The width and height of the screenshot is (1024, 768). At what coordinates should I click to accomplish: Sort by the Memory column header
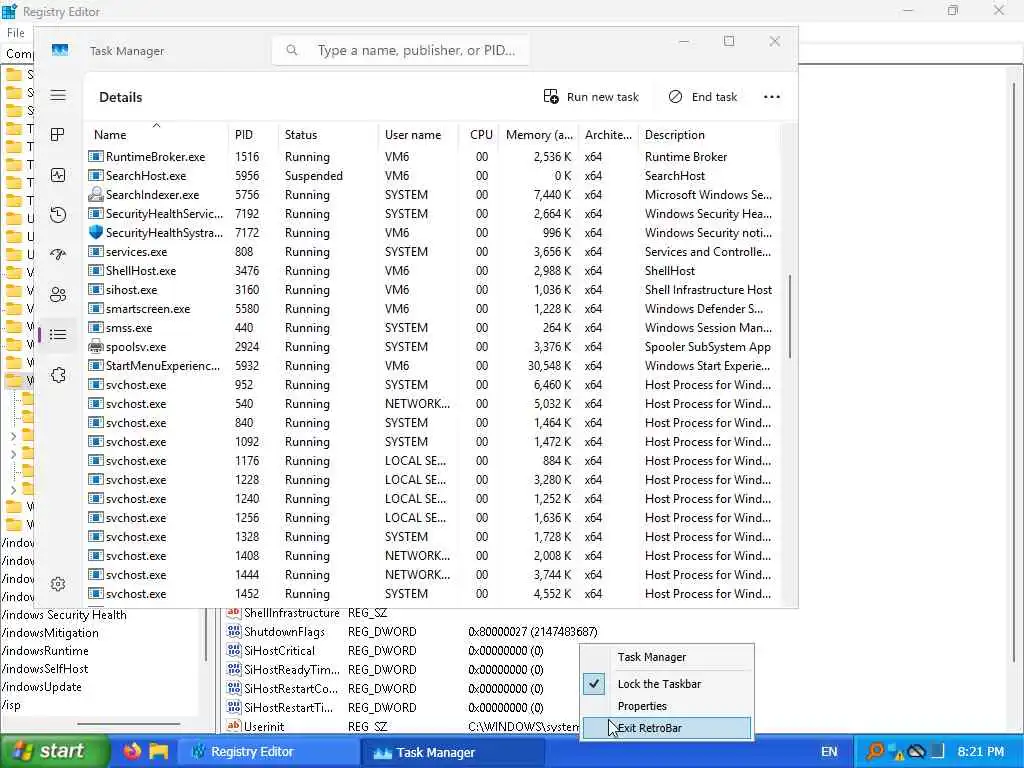tap(539, 135)
